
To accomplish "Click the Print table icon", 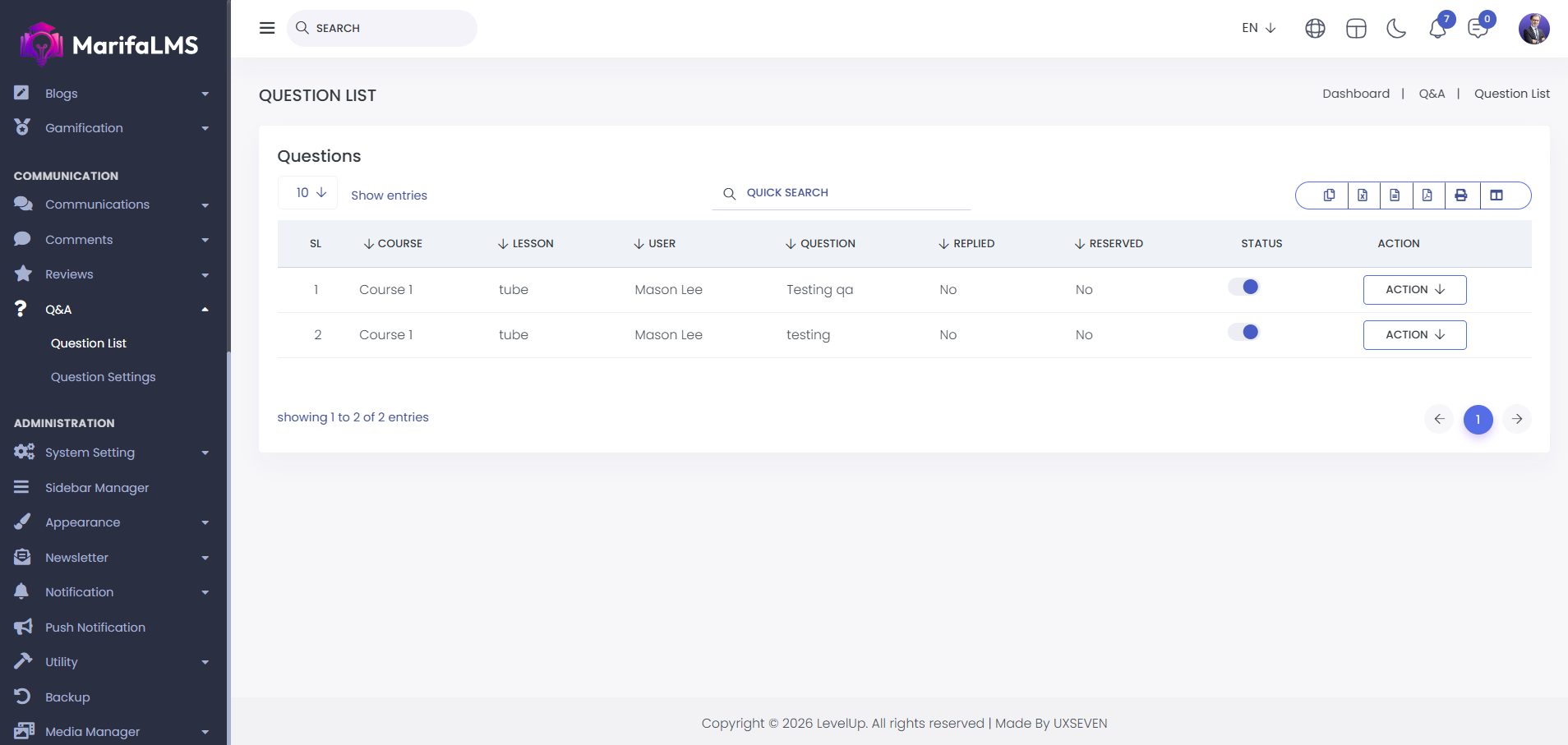I will tap(1460, 195).
